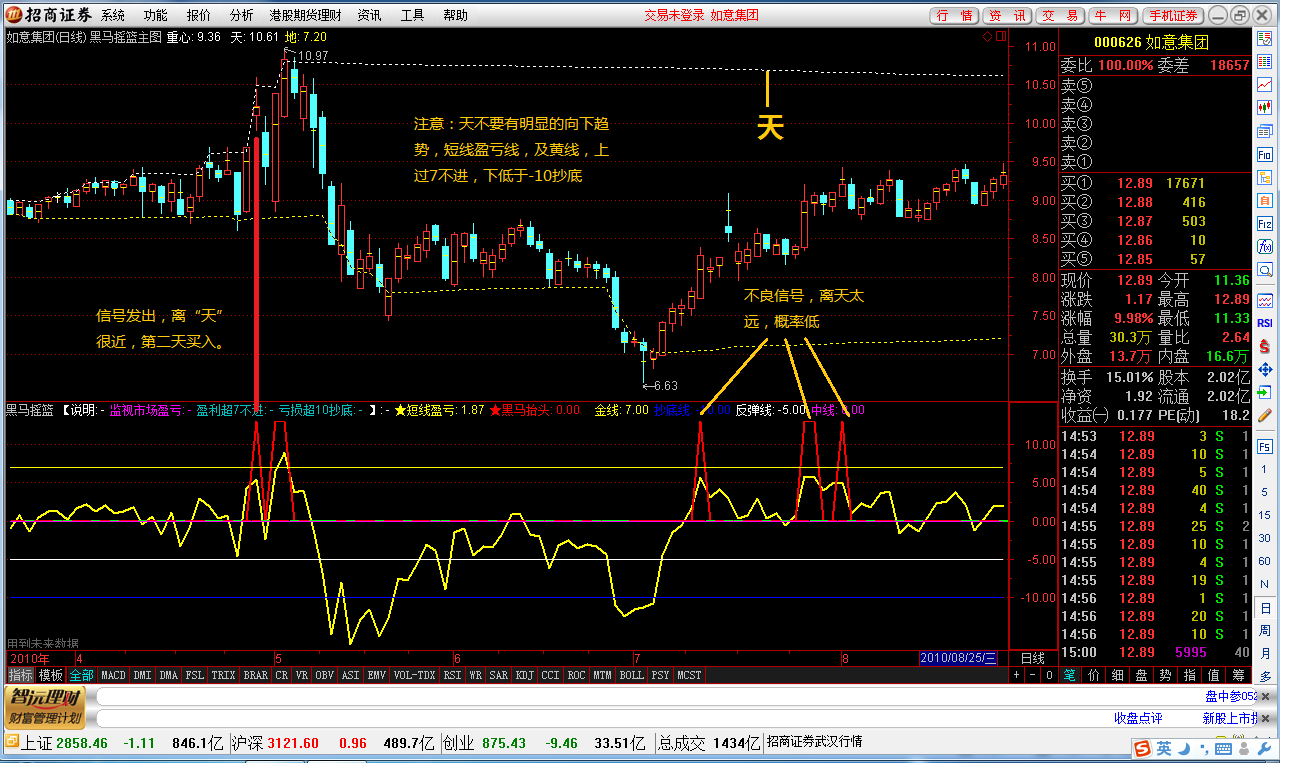
Task: Open the 帮助 menu
Action: pos(455,15)
